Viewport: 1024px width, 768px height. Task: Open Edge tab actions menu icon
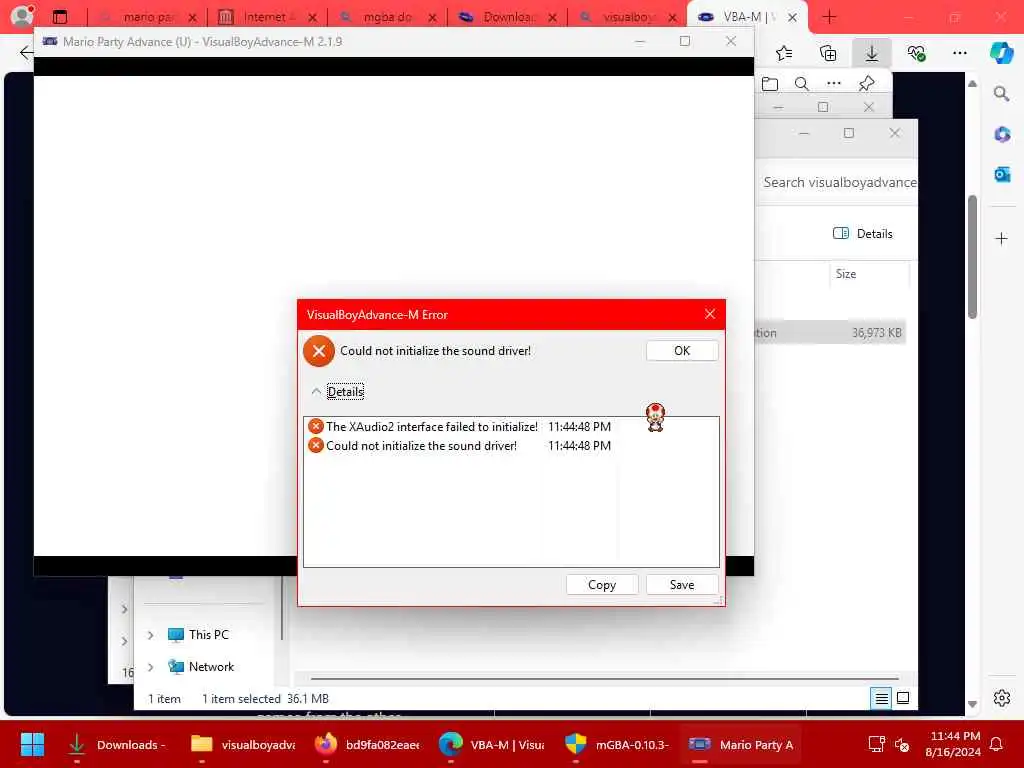point(60,16)
